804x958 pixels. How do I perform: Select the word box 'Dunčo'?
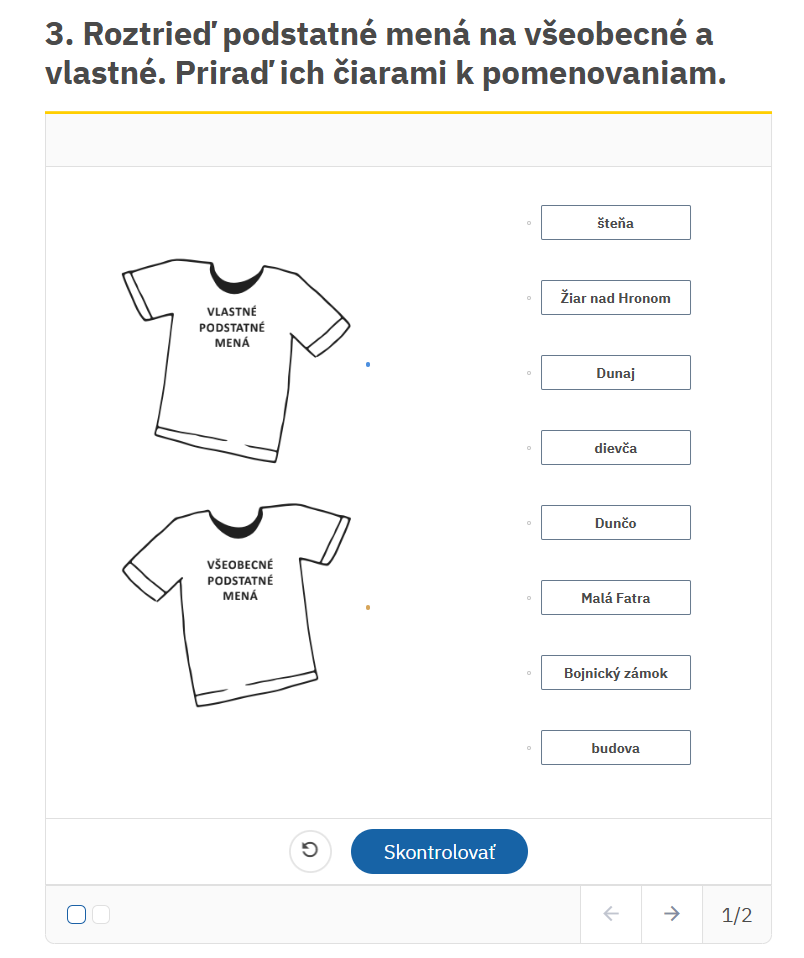click(x=616, y=523)
